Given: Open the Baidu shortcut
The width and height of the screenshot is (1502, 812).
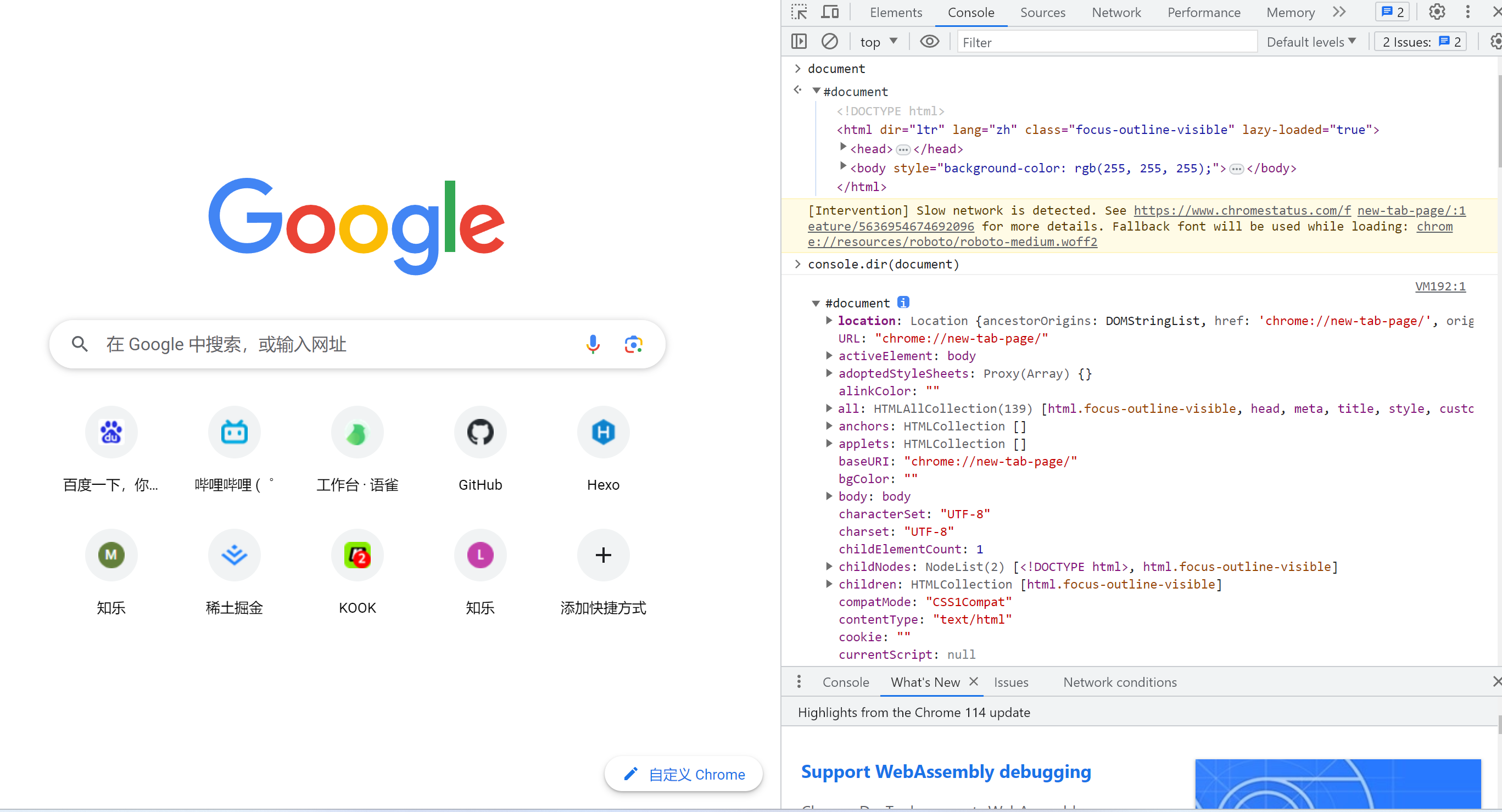Looking at the screenshot, I should point(111,450).
